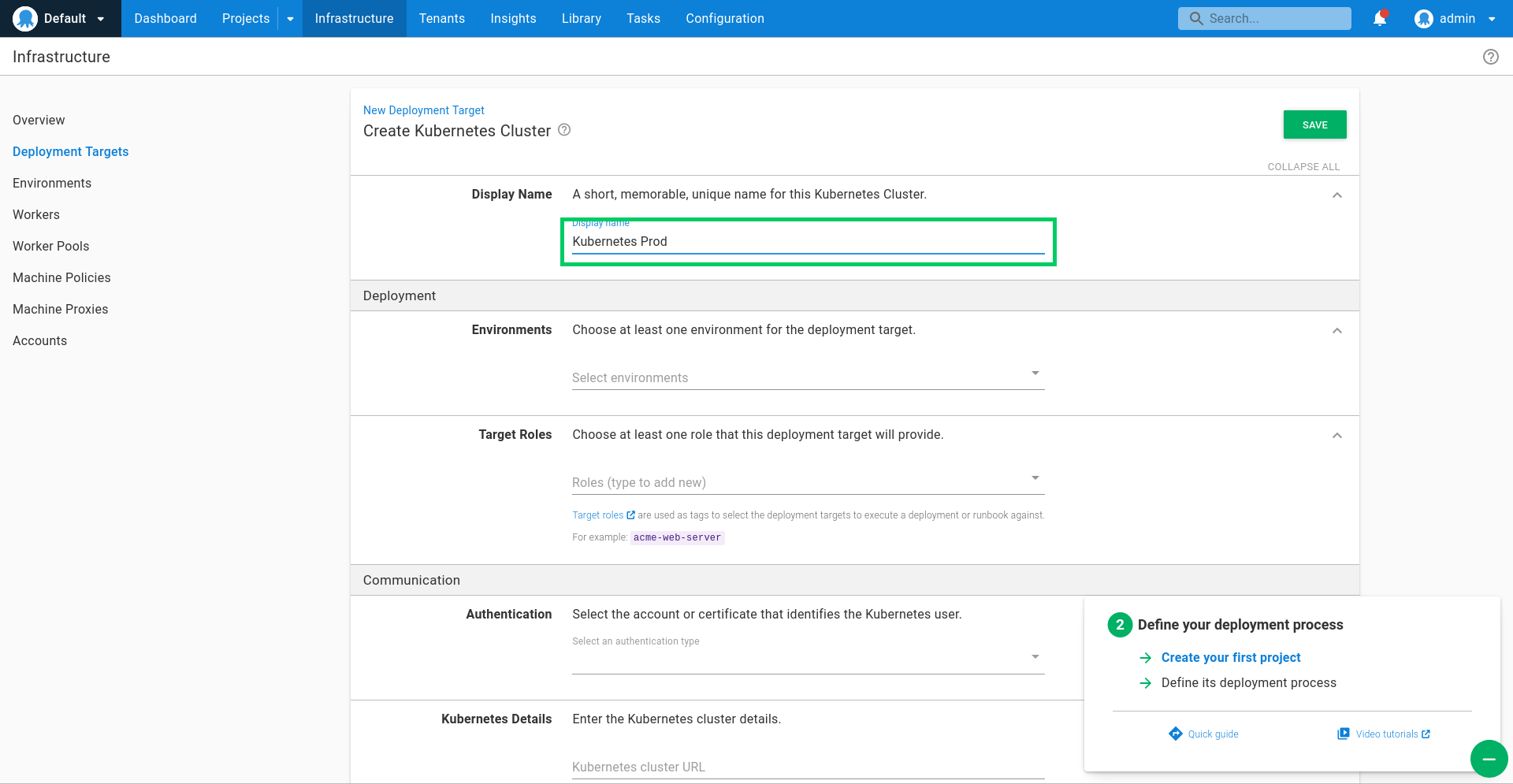Open the Default space switcher dropdown

[x=100, y=19]
